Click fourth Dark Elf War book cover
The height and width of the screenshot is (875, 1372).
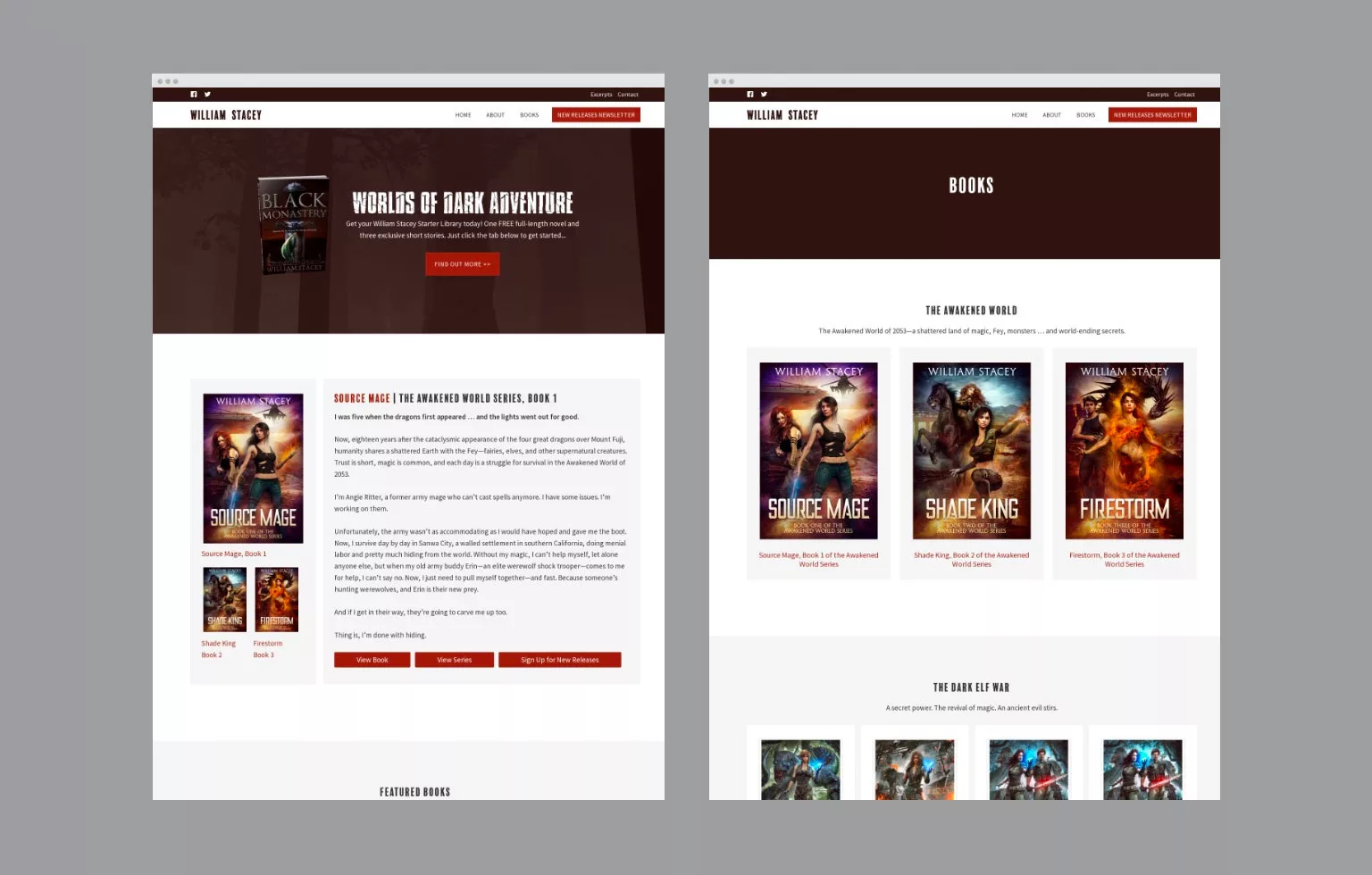click(1142, 770)
